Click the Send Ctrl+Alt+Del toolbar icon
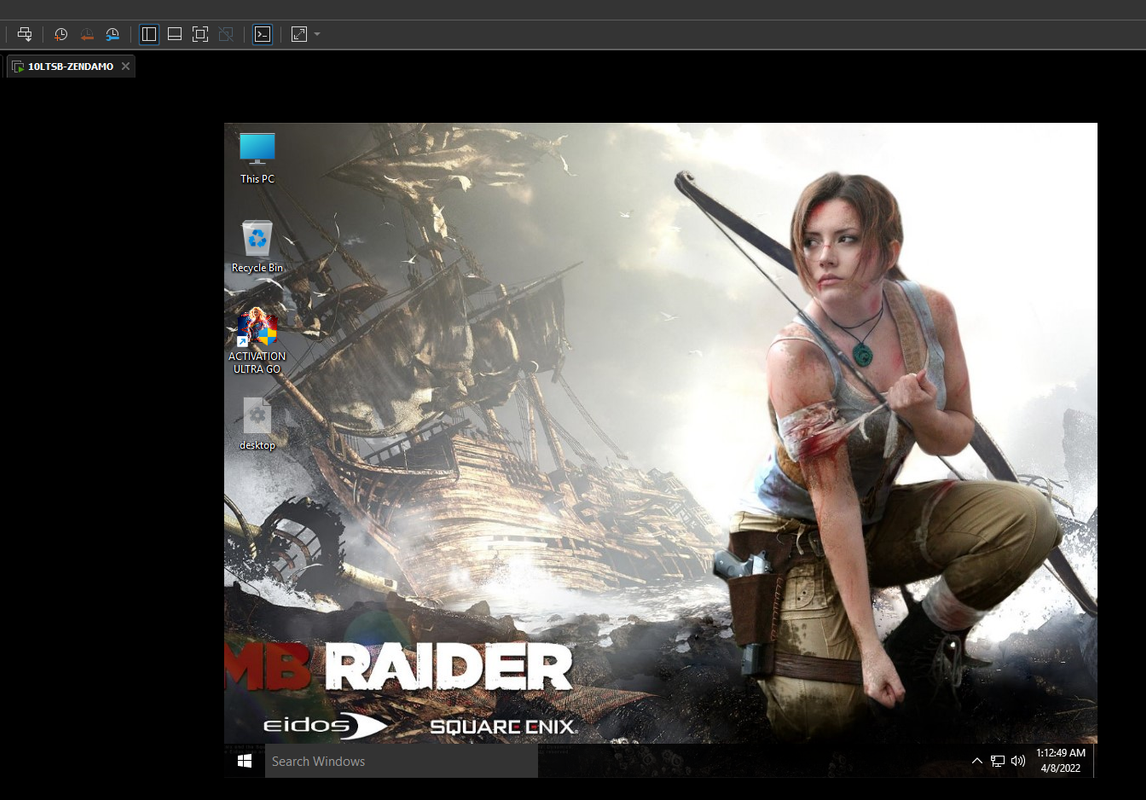The height and width of the screenshot is (800, 1146). tap(24, 34)
